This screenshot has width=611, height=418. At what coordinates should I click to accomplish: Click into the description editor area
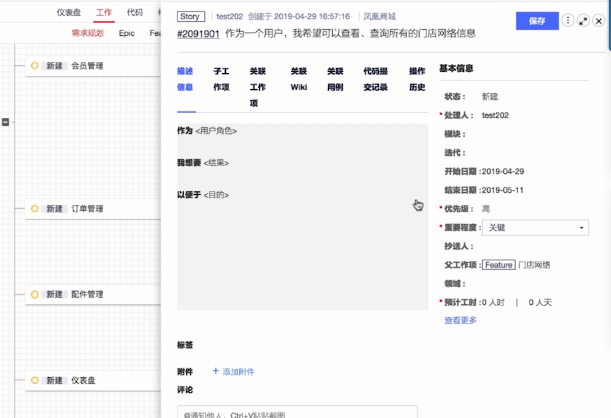click(x=302, y=217)
